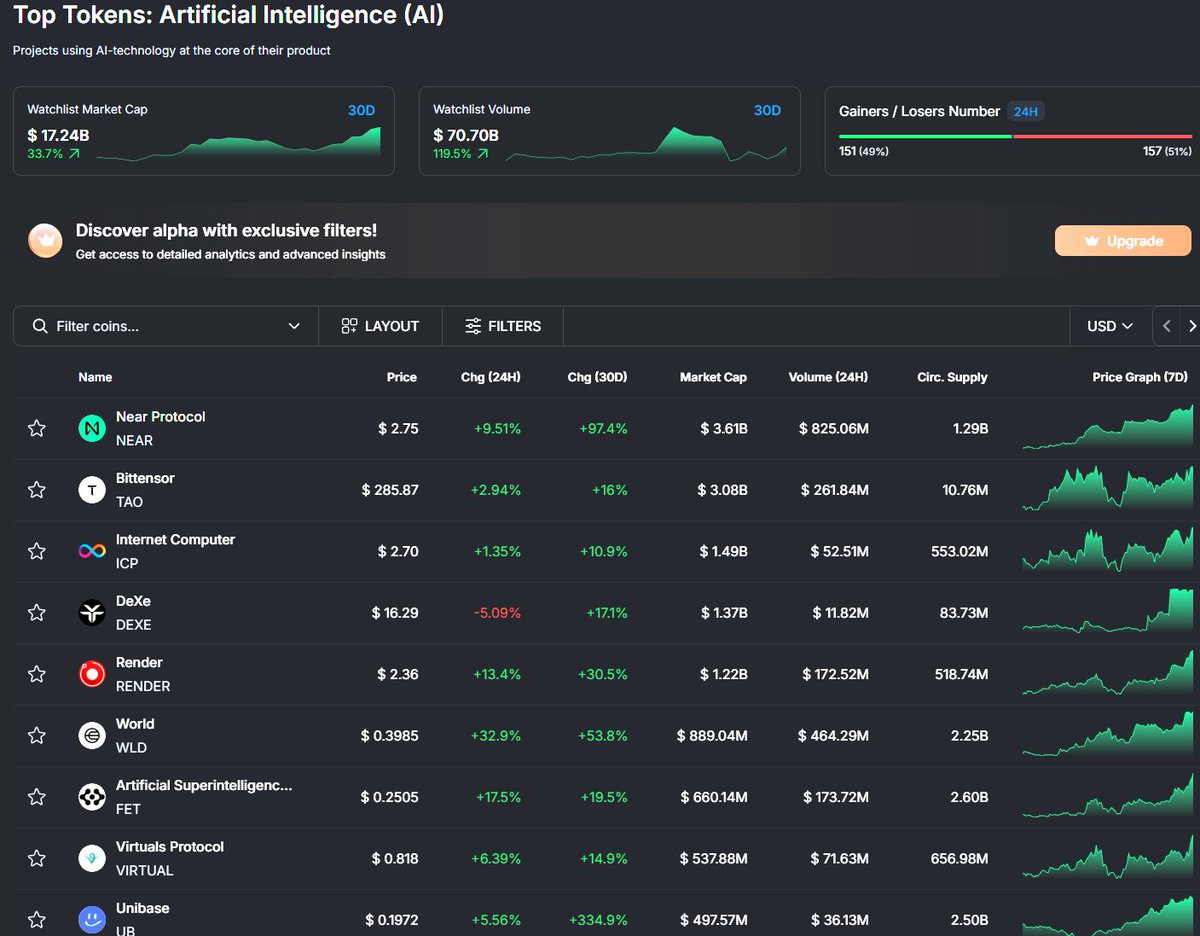The width and height of the screenshot is (1200, 936).
Task: Click the Render coin logo
Action: point(92,674)
